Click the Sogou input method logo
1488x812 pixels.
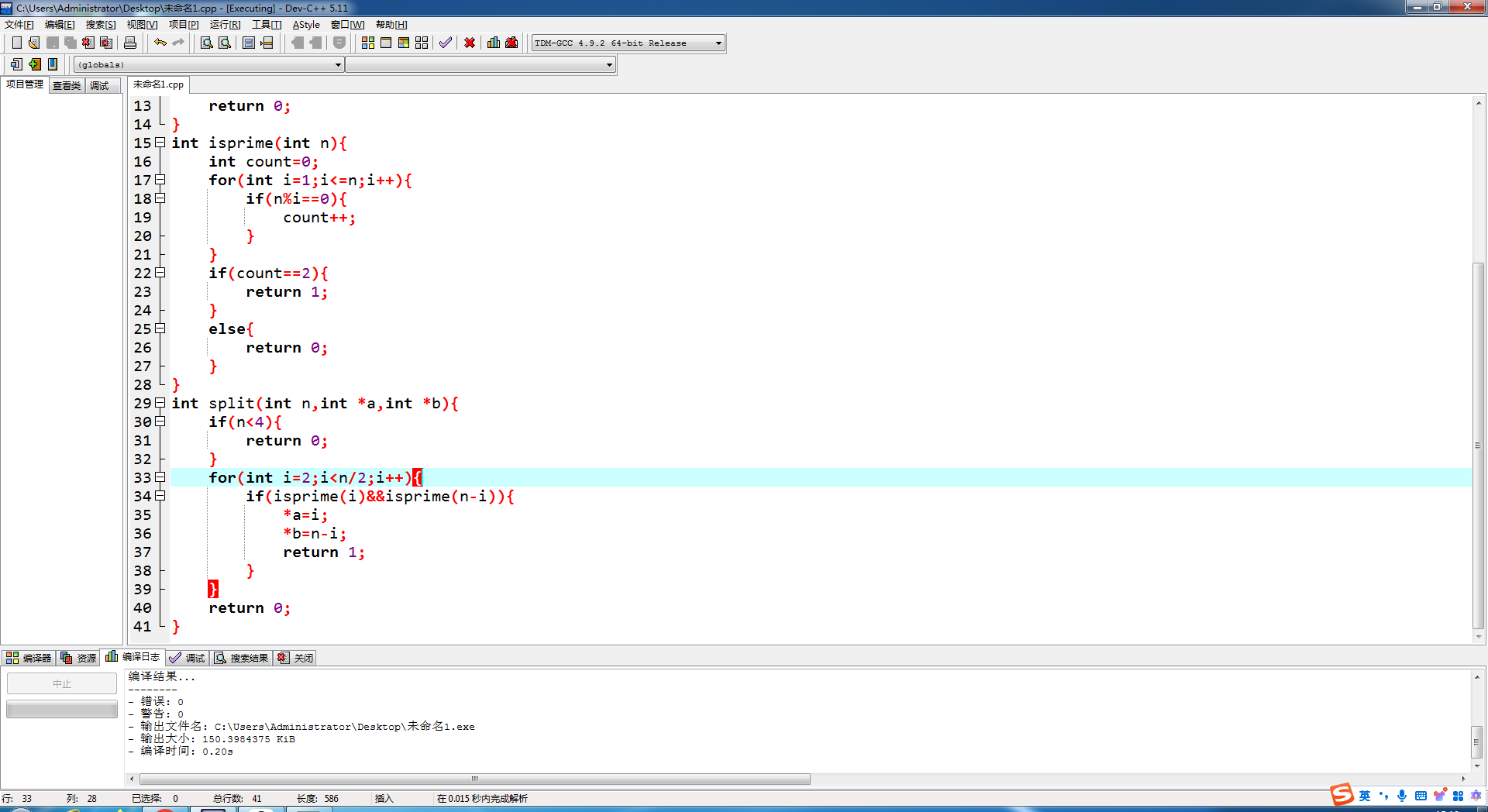[1342, 795]
